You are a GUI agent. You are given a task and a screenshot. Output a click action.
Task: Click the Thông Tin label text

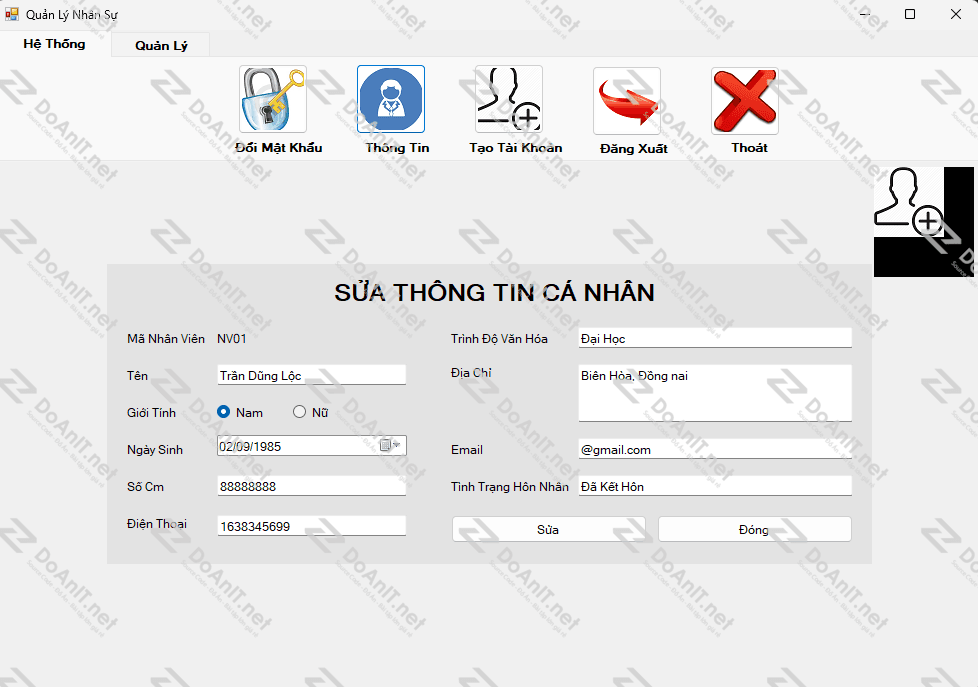tap(397, 148)
